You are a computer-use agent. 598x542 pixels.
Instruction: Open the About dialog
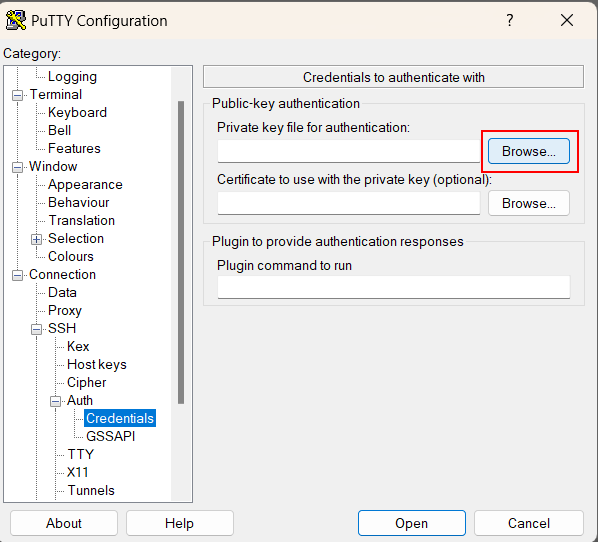click(64, 523)
